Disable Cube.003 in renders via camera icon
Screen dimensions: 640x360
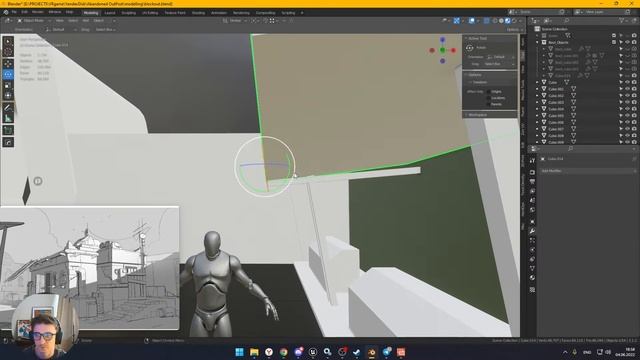[634, 102]
